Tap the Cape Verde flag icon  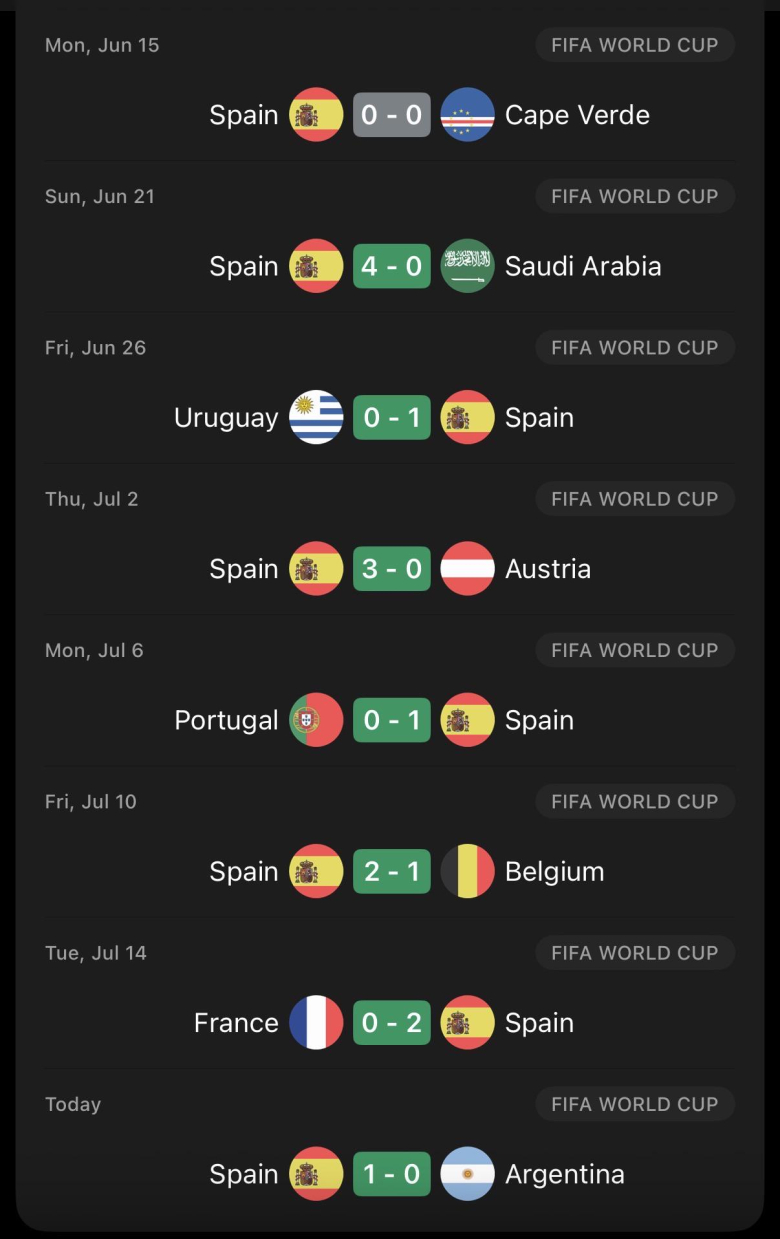pos(467,115)
